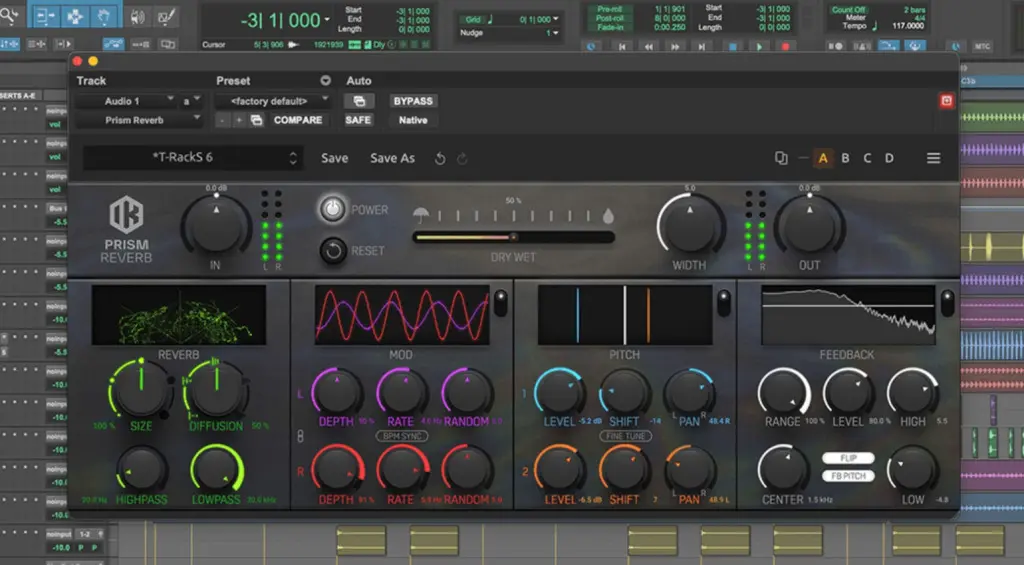Click the BPM SYNC button

click(x=400, y=436)
